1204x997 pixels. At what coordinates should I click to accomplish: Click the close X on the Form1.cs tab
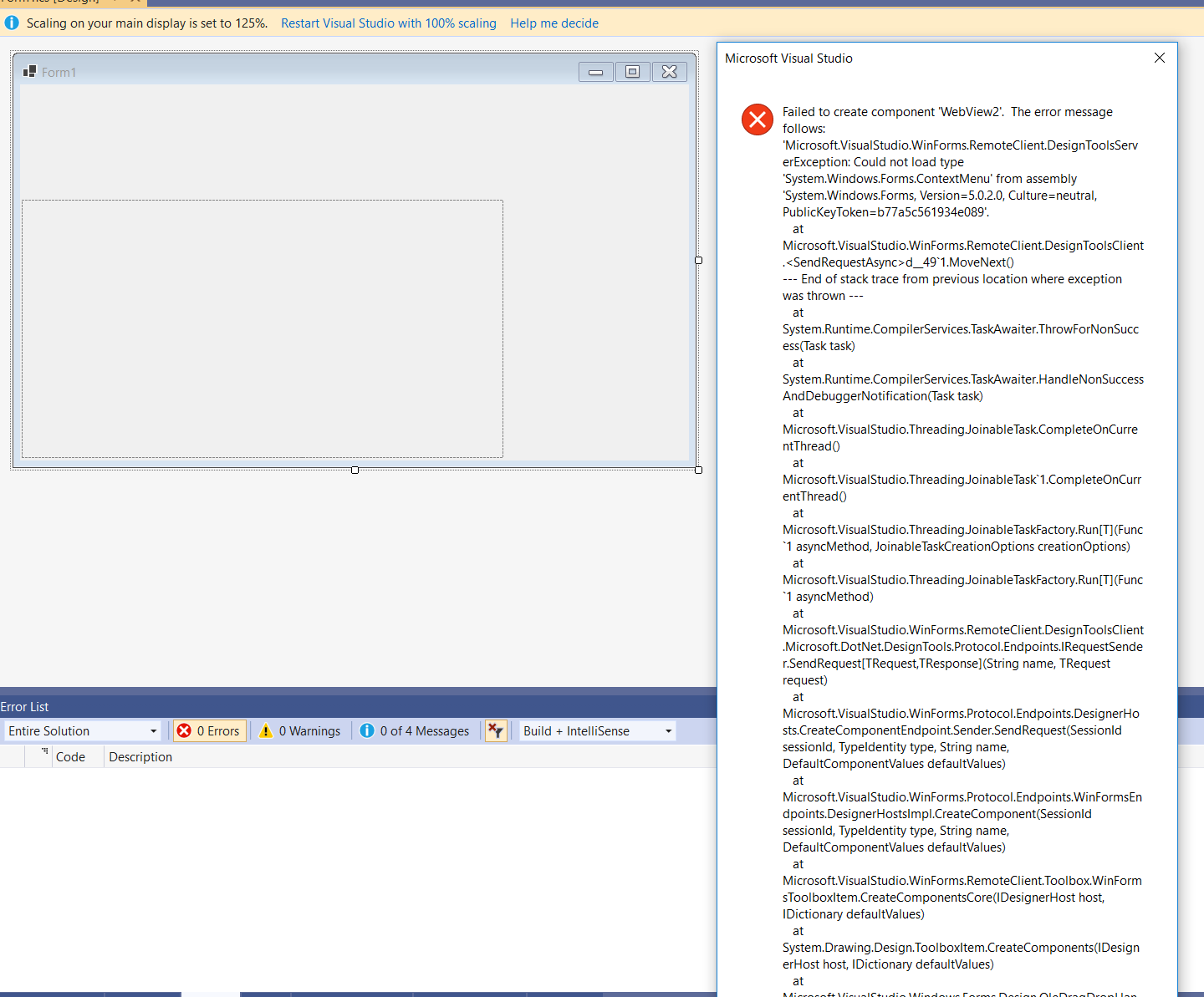[x=135, y=3]
